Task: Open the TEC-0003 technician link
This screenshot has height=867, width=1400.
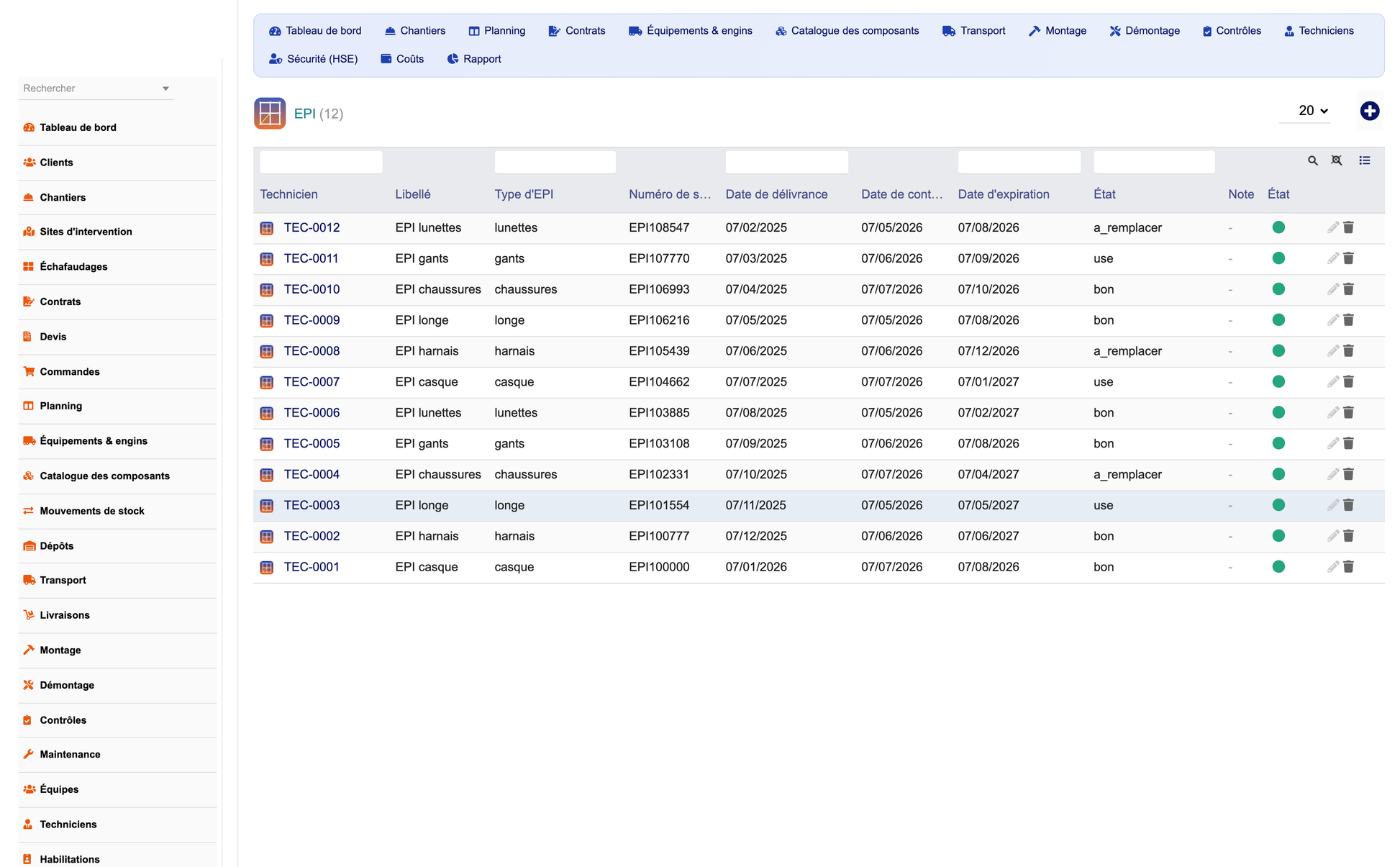Action: coord(312,505)
